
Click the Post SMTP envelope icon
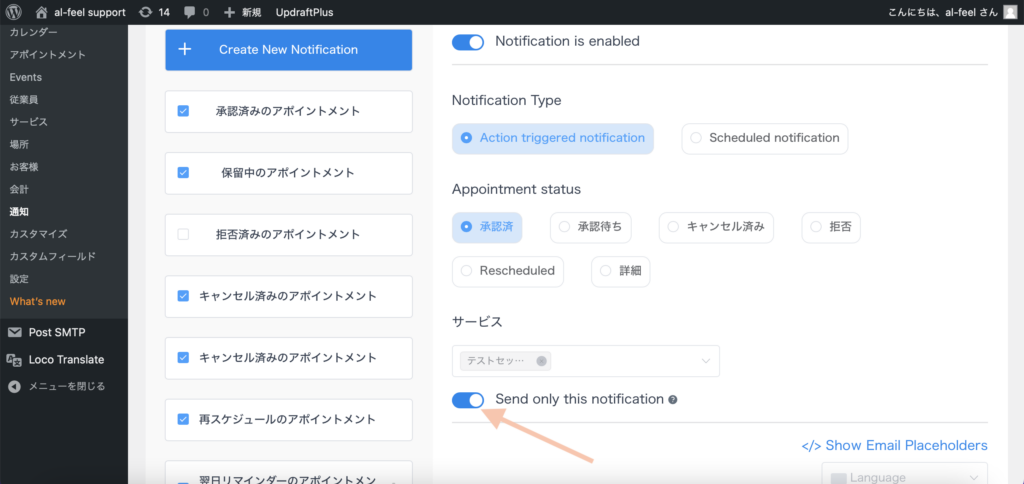coord(14,333)
